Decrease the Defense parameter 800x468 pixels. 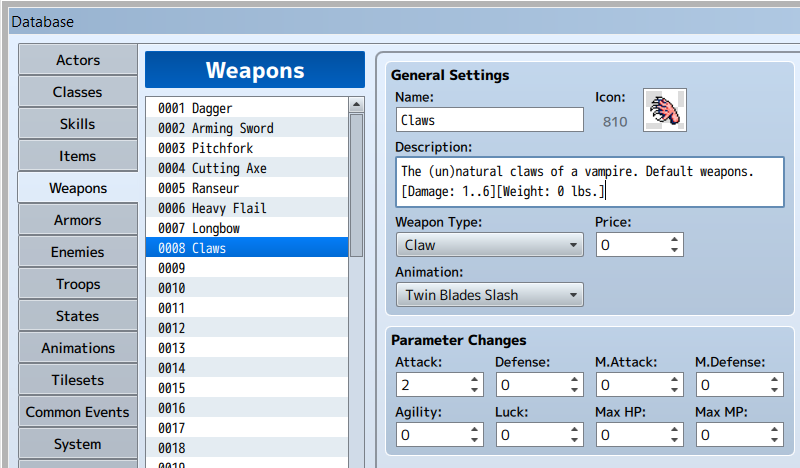pyautogui.click(x=574, y=390)
